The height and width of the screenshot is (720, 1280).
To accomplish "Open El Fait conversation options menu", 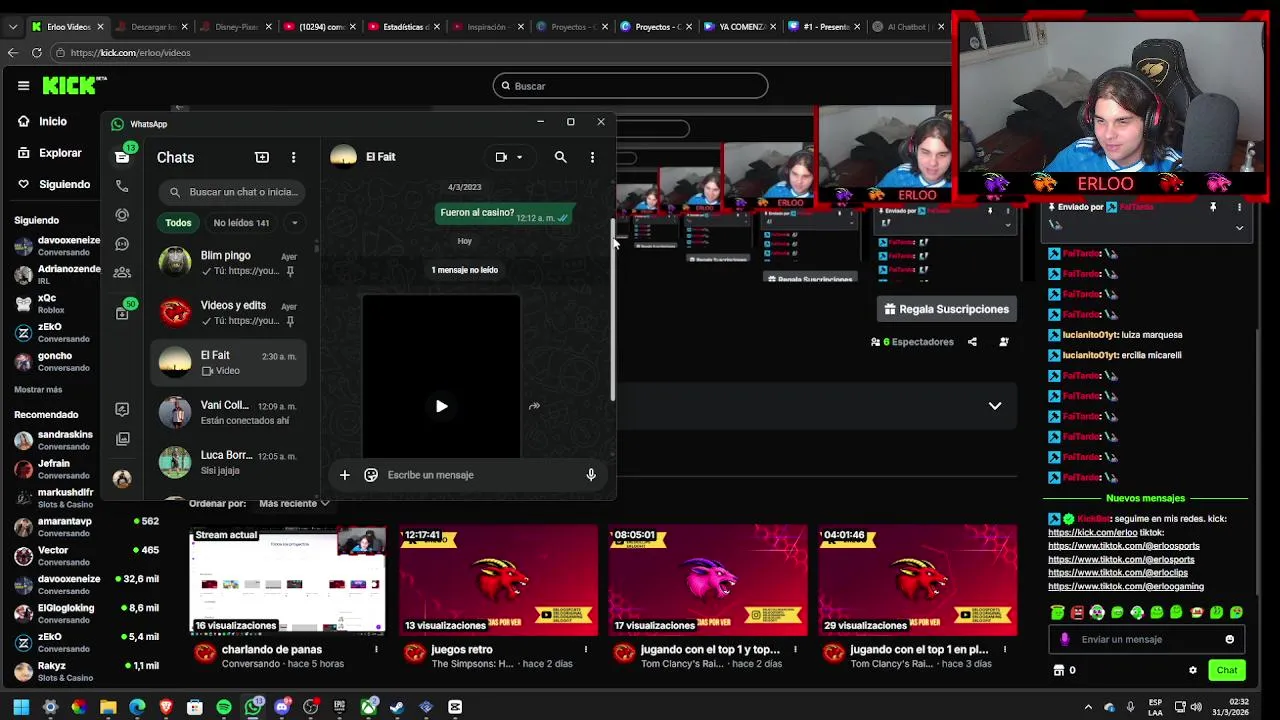I will 592,157.
